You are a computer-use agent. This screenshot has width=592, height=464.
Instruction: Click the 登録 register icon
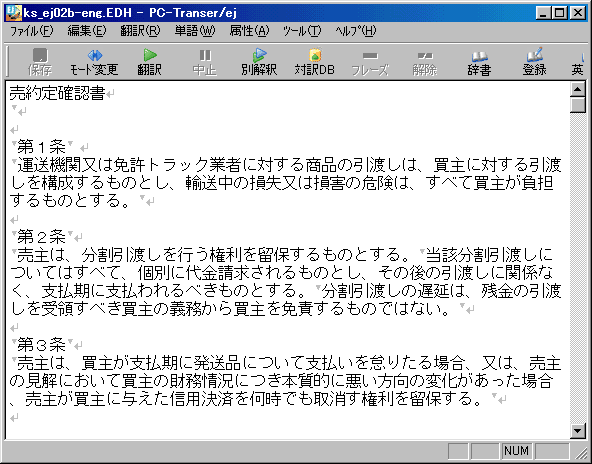coord(535,62)
